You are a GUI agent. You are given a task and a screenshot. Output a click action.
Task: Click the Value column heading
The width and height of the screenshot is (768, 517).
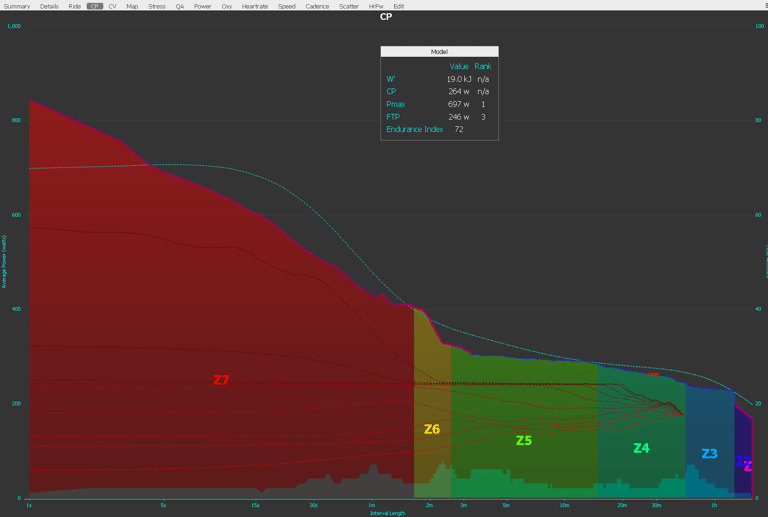459,66
